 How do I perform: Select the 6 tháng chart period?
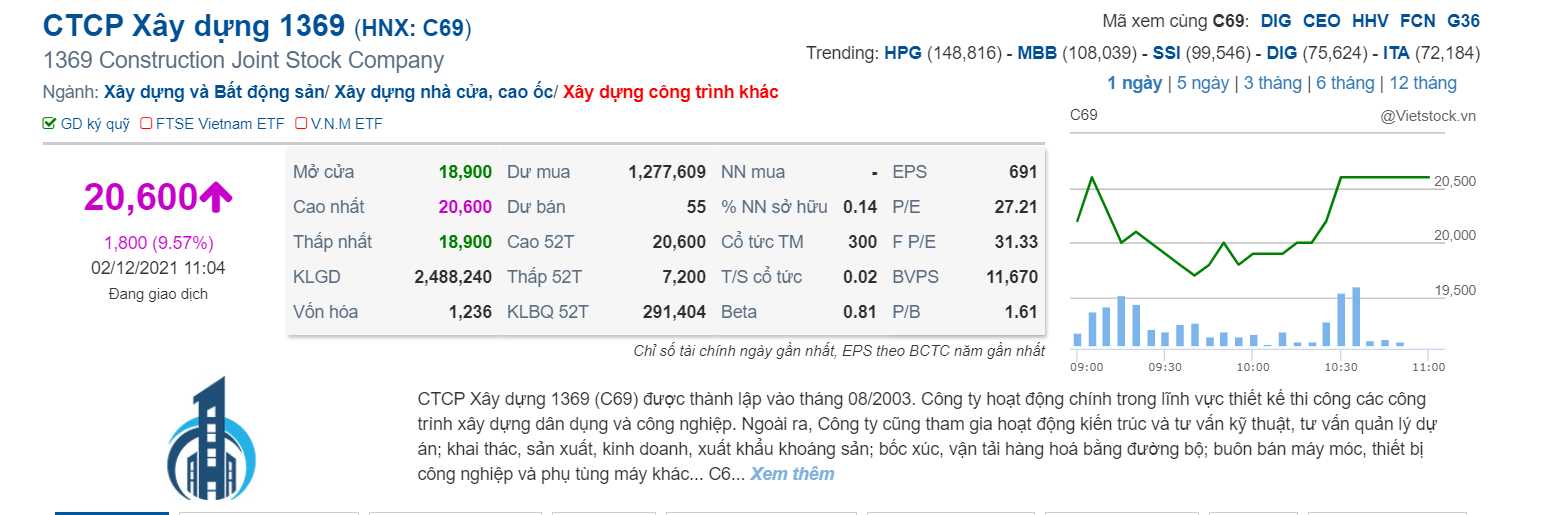click(x=1345, y=83)
